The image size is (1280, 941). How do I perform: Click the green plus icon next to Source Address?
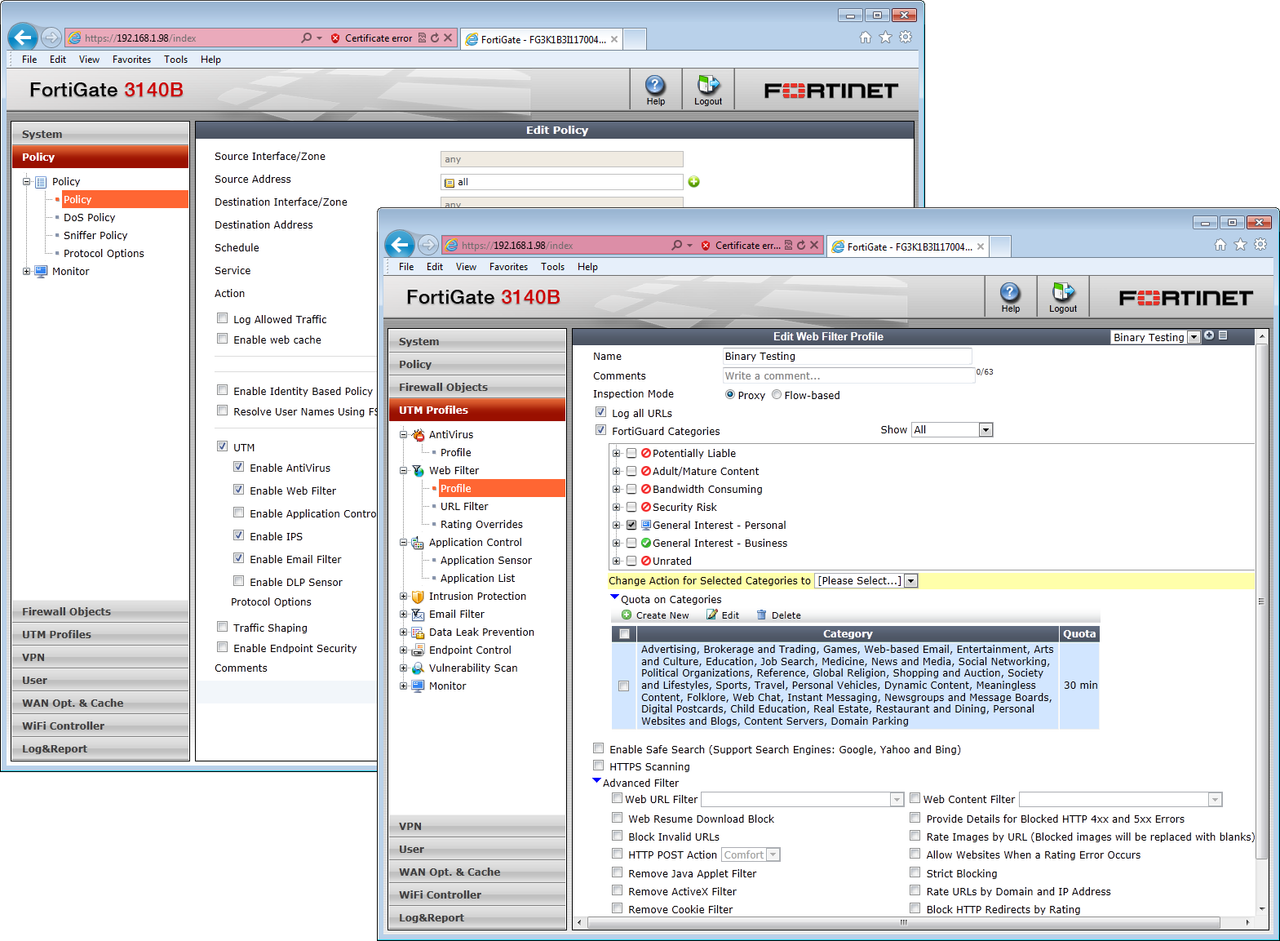coord(693,182)
